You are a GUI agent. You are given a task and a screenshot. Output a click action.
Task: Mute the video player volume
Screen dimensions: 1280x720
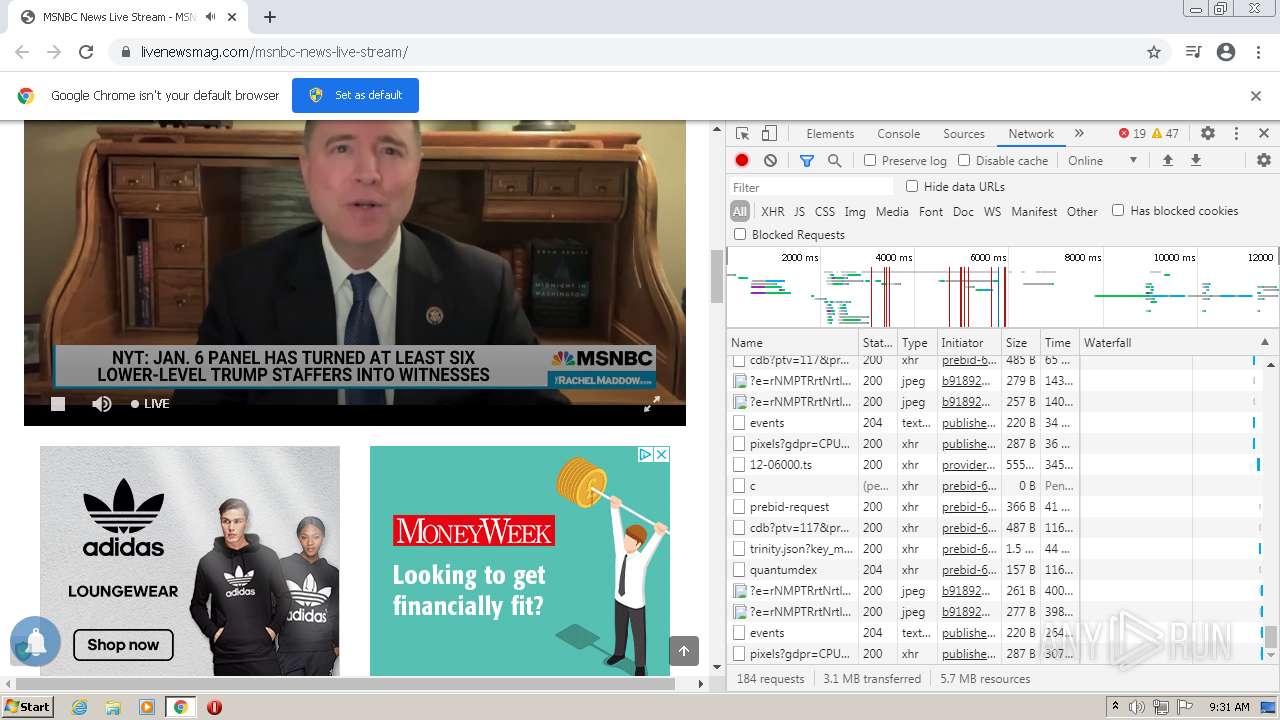102,404
